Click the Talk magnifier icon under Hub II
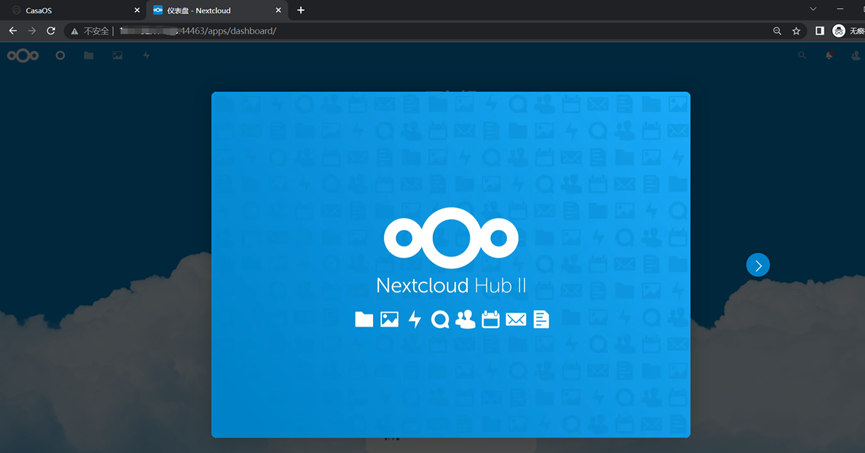The image size is (865, 453). click(440, 319)
